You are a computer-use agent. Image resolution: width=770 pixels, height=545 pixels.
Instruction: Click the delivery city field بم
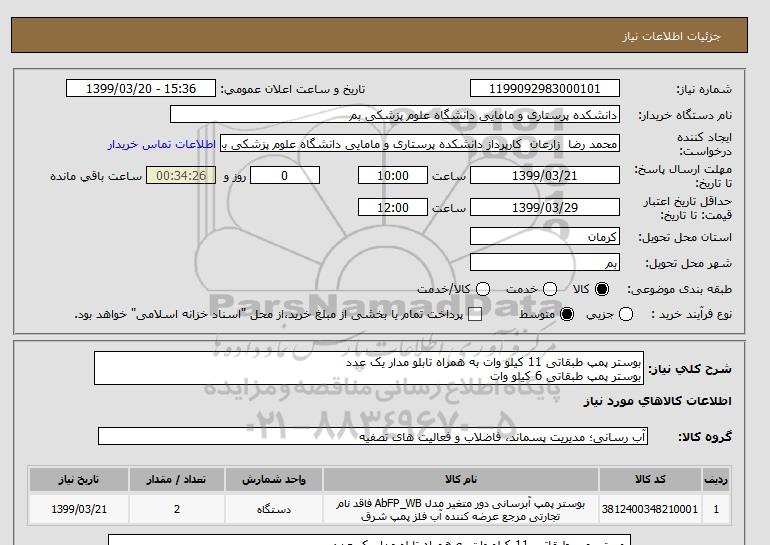point(545,263)
